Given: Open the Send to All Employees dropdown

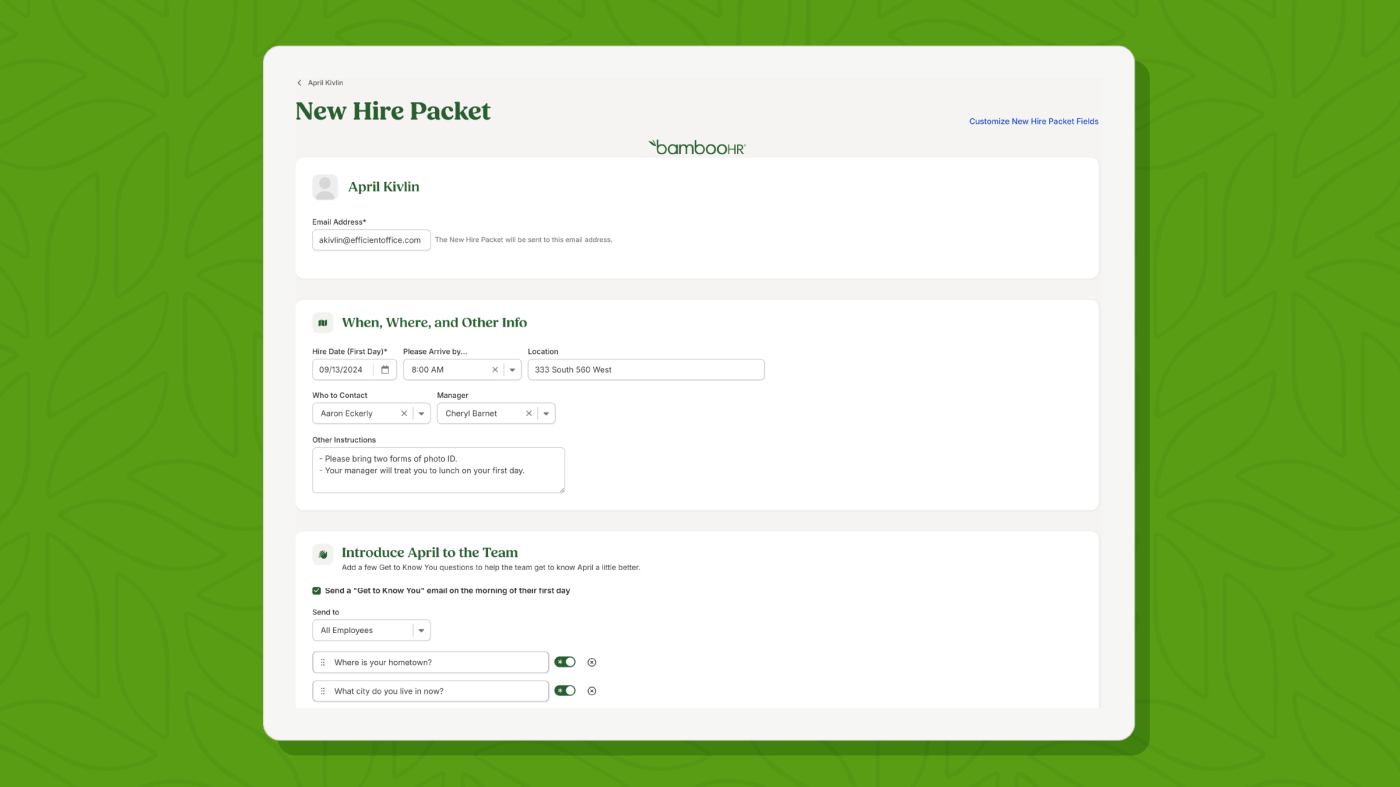Looking at the screenshot, I should (x=371, y=630).
